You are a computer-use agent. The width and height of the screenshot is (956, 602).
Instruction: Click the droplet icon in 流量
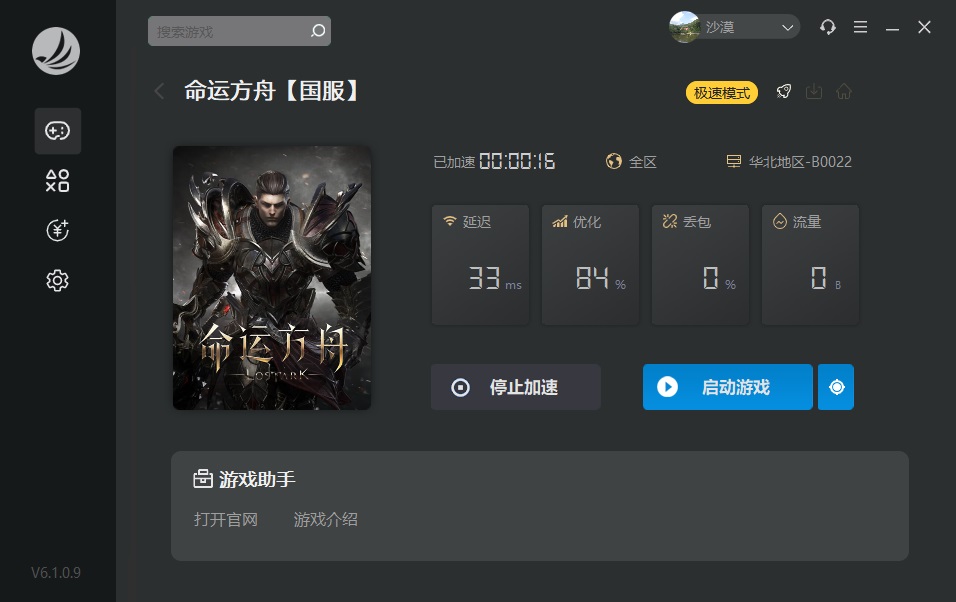coord(780,221)
